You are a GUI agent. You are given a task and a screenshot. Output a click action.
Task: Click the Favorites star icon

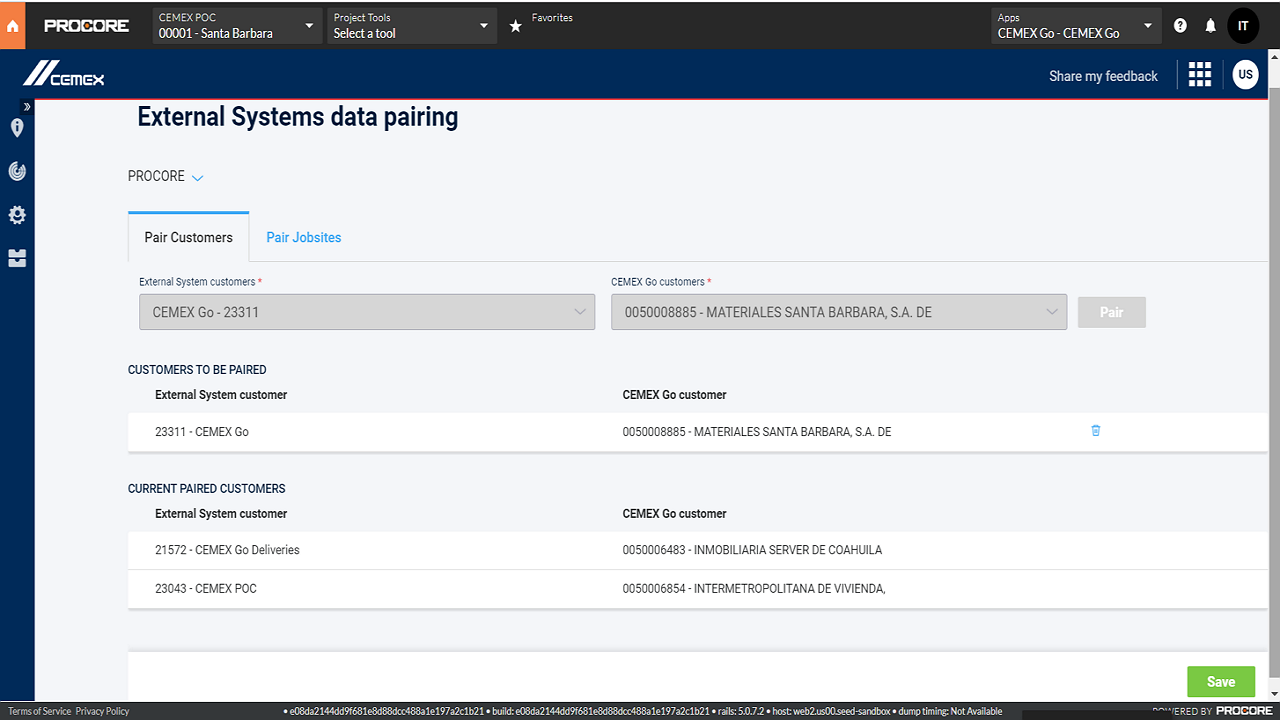(x=516, y=26)
